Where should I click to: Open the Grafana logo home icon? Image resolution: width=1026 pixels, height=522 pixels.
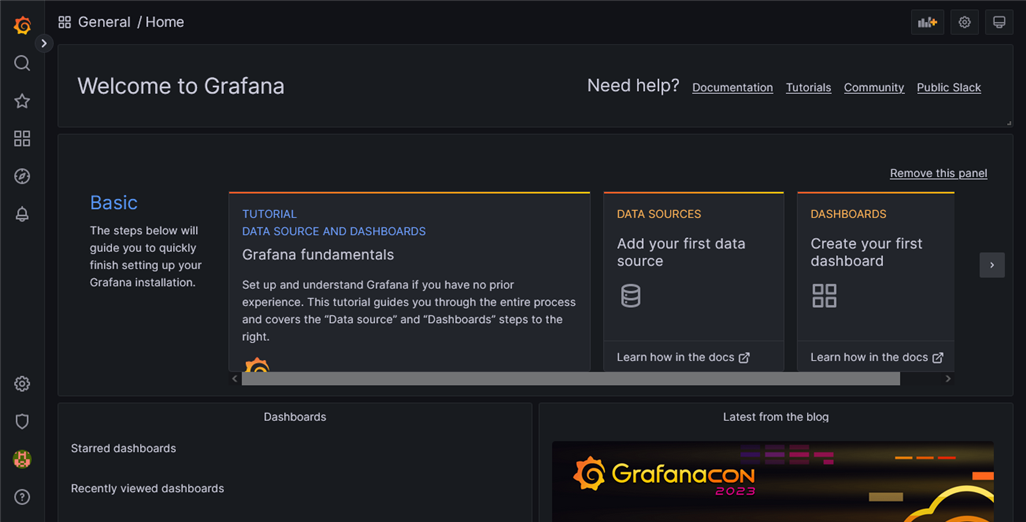click(x=22, y=25)
